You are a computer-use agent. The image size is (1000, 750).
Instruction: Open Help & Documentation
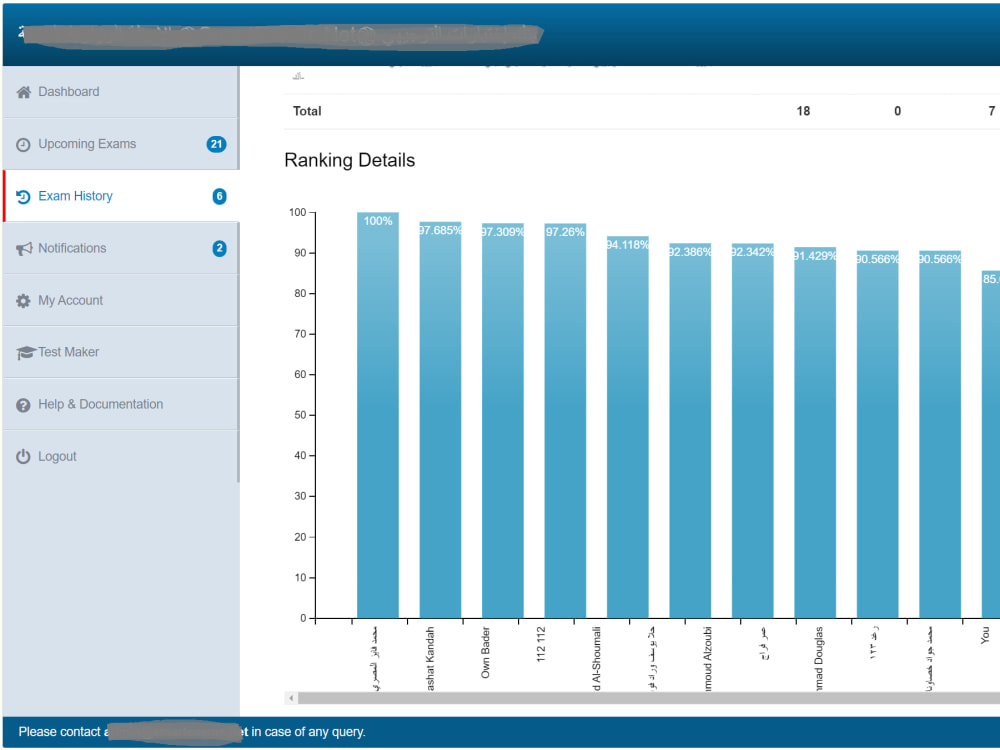click(x=121, y=404)
